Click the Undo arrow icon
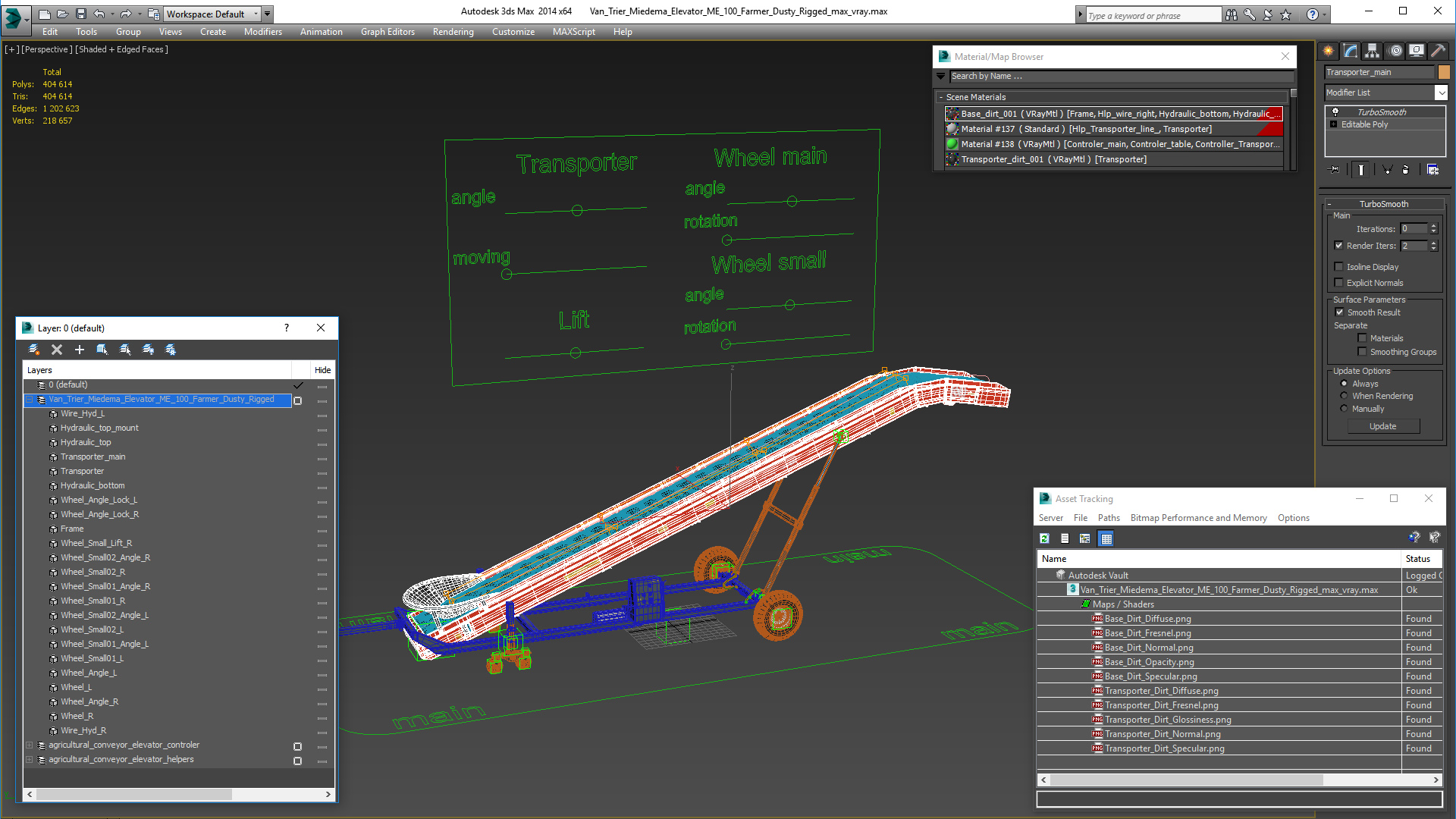The width and height of the screenshot is (1456, 819). (99, 14)
